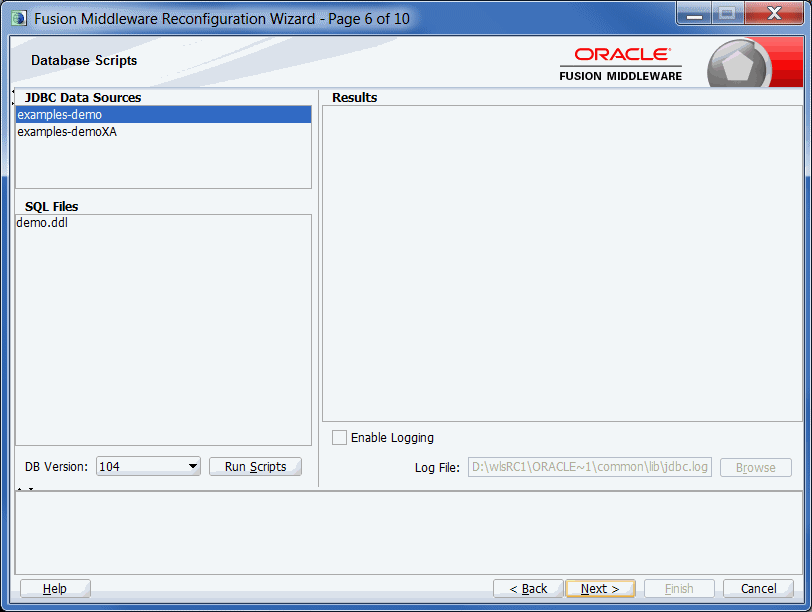Screen dimensions: 812x612
Task: Cancel the Reconfiguration Wizard
Action: pos(758,589)
